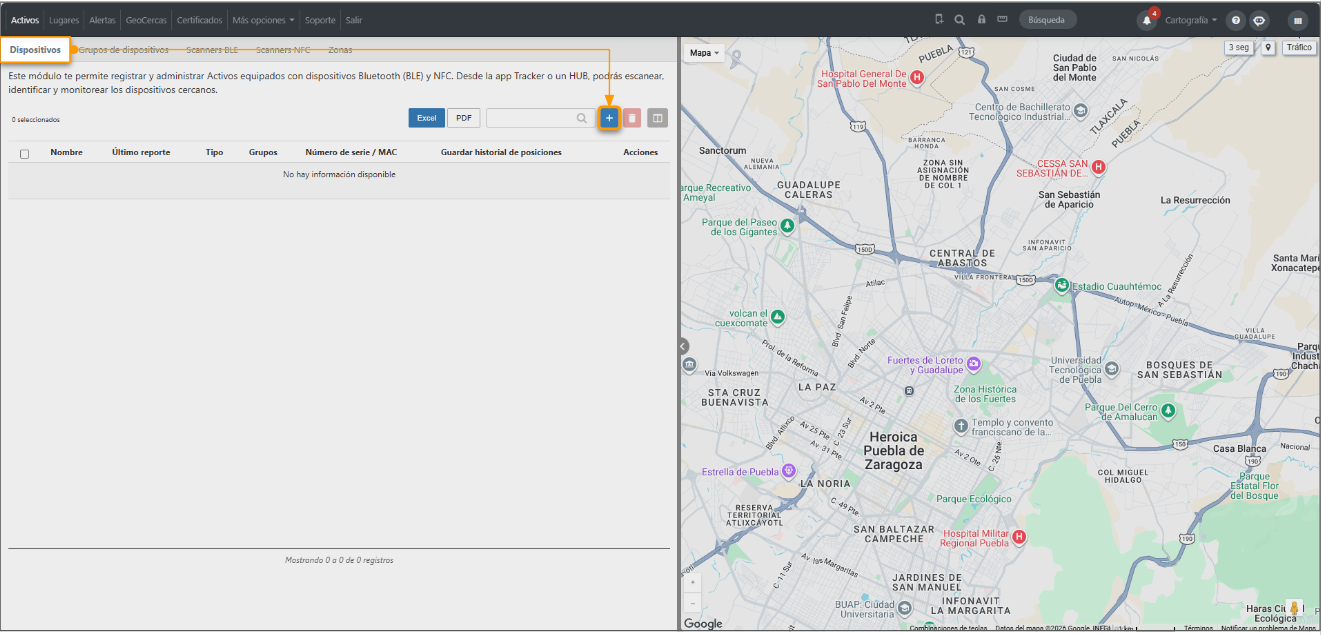The width and height of the screenshot is (1321, 635).
Task: Click the Estrella de Puebla map marker
Action: (788, 471)
